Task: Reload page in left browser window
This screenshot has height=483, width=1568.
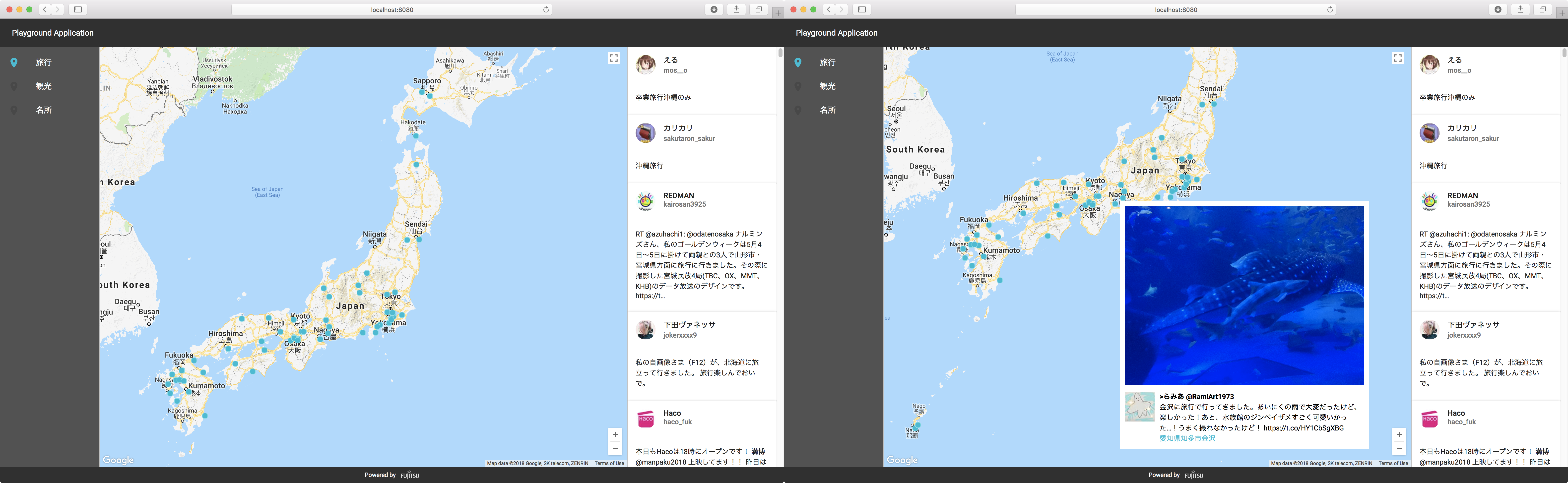Action: [546, 9]
